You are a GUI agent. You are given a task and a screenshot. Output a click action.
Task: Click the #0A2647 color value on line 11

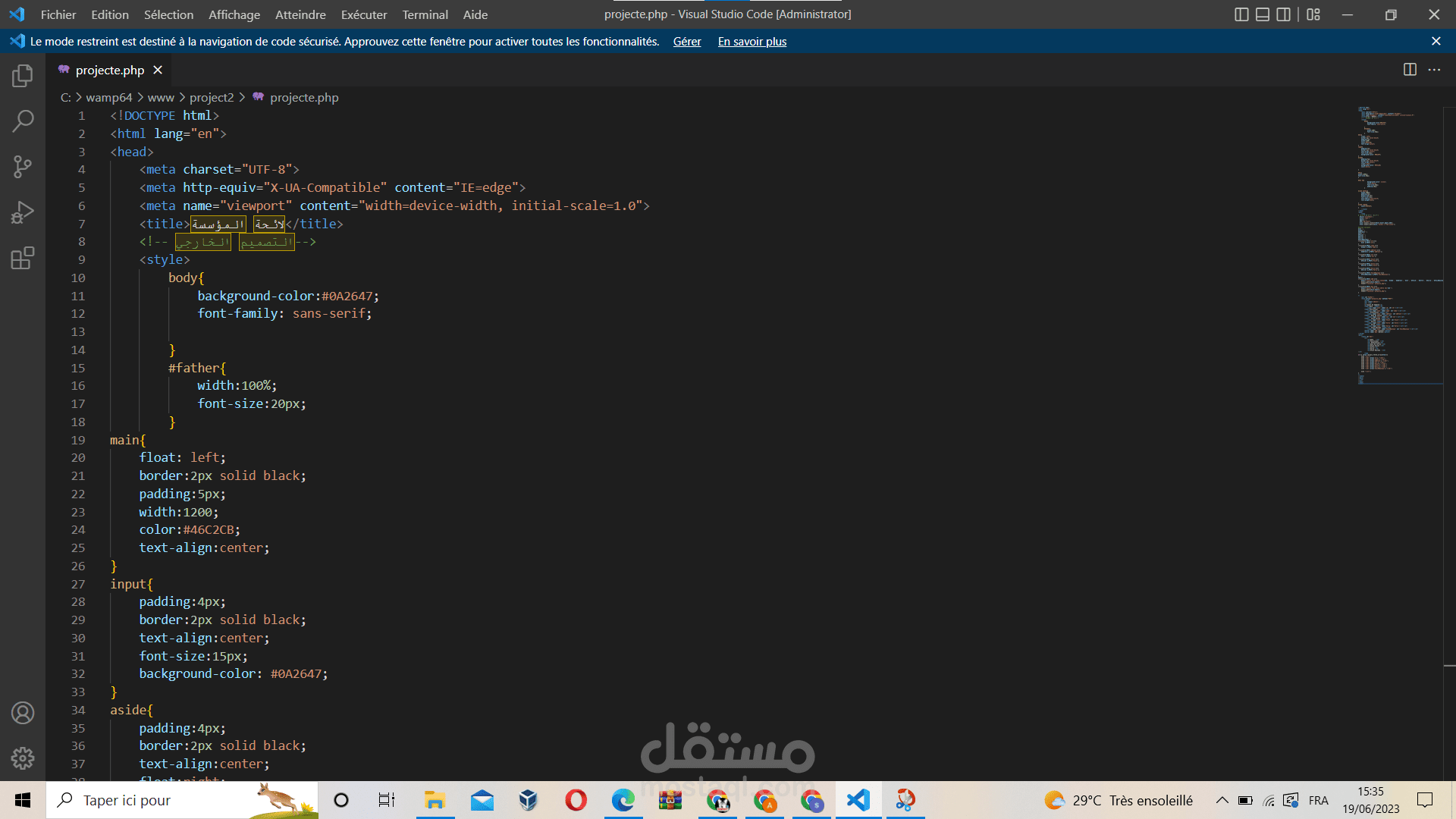coord(347,296)
